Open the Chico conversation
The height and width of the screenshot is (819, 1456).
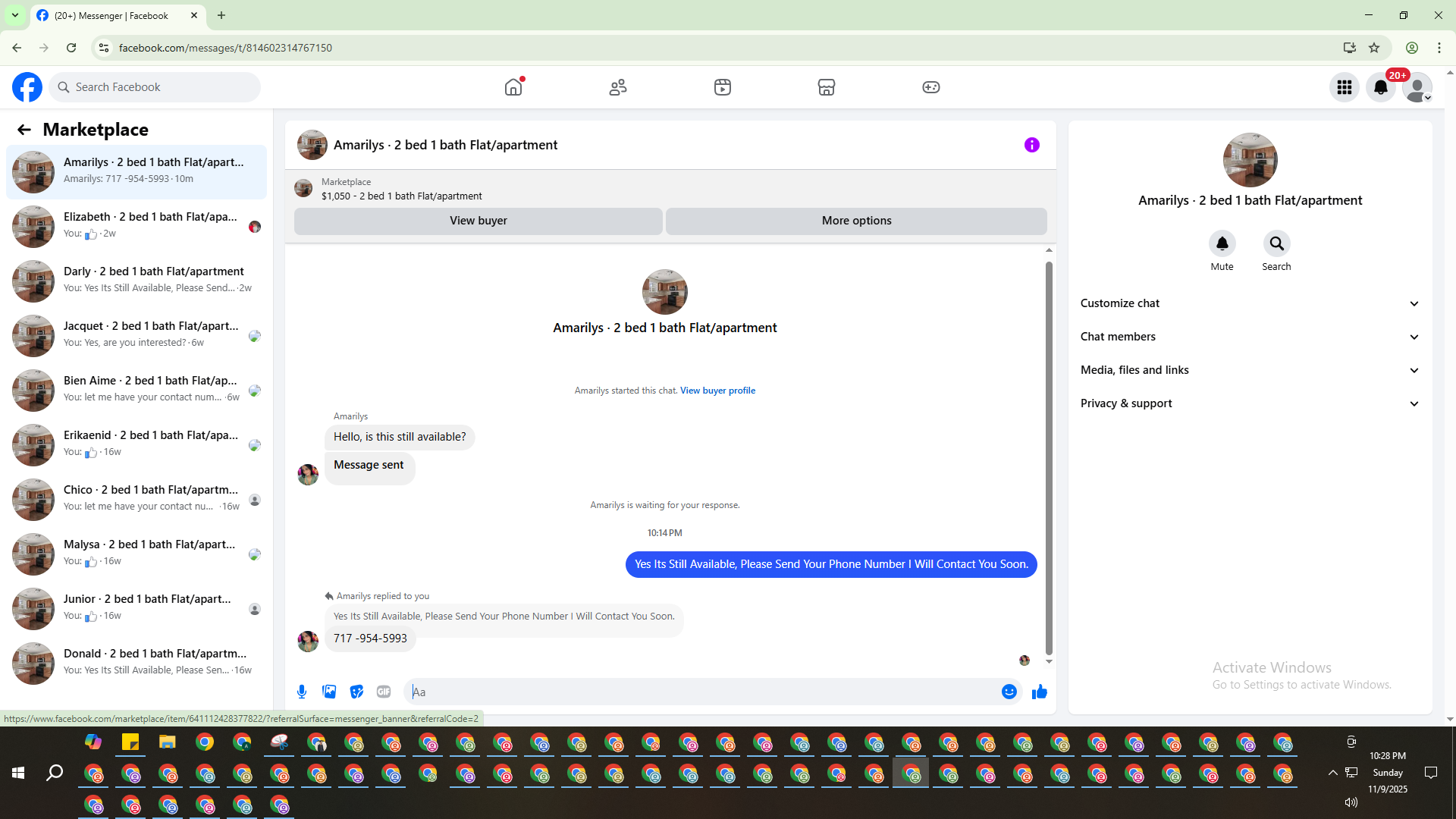tap(136, 499)
